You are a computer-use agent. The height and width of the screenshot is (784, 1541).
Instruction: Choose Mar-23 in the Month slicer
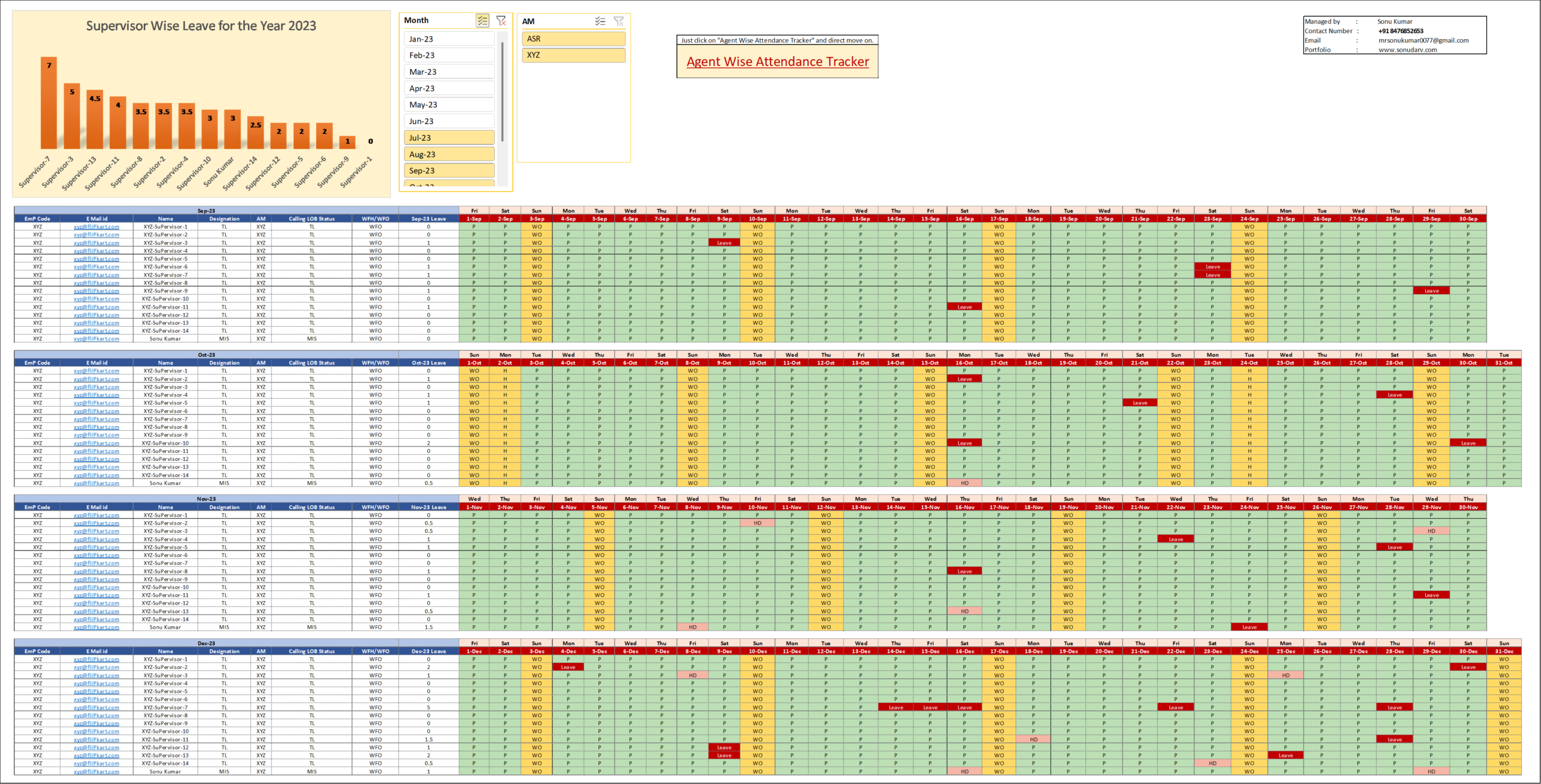(x=448, y=72)
